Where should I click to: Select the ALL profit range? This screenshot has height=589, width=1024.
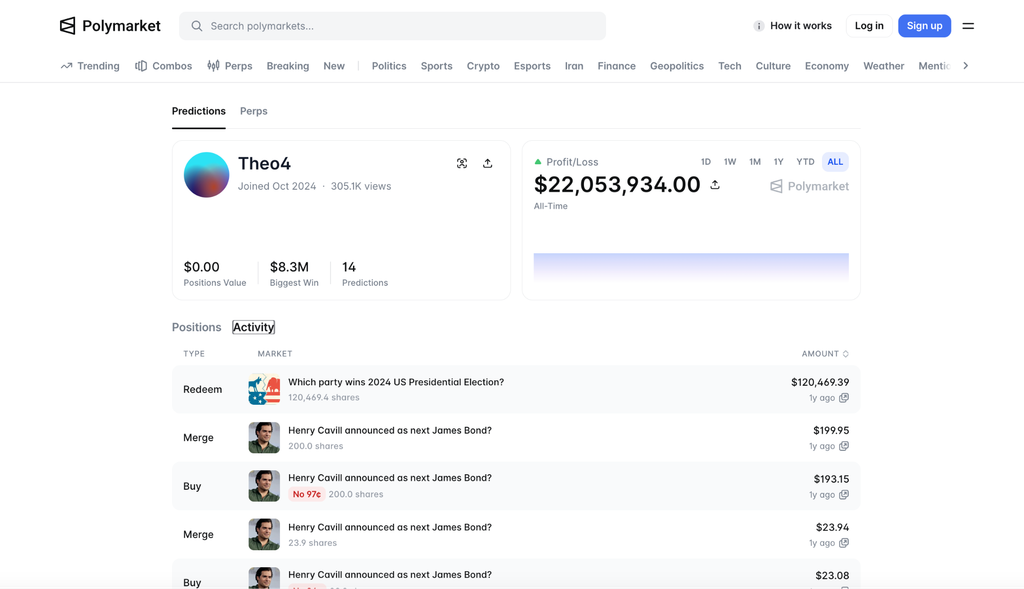(x=835, y=162)
